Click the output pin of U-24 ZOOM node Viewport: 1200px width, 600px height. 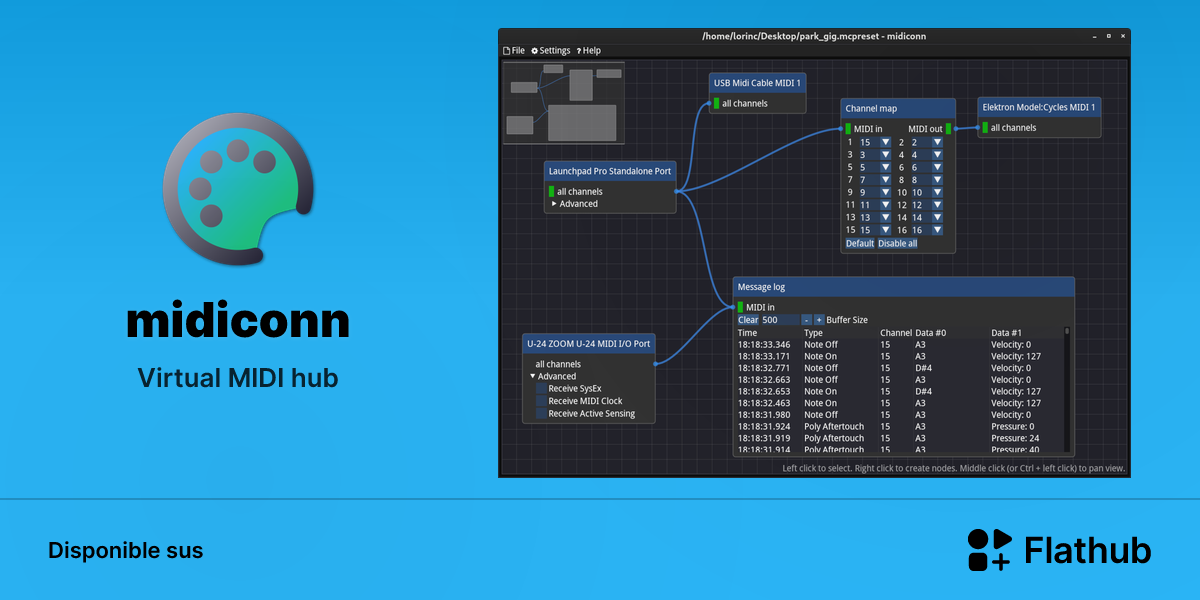tap(656, 364)
